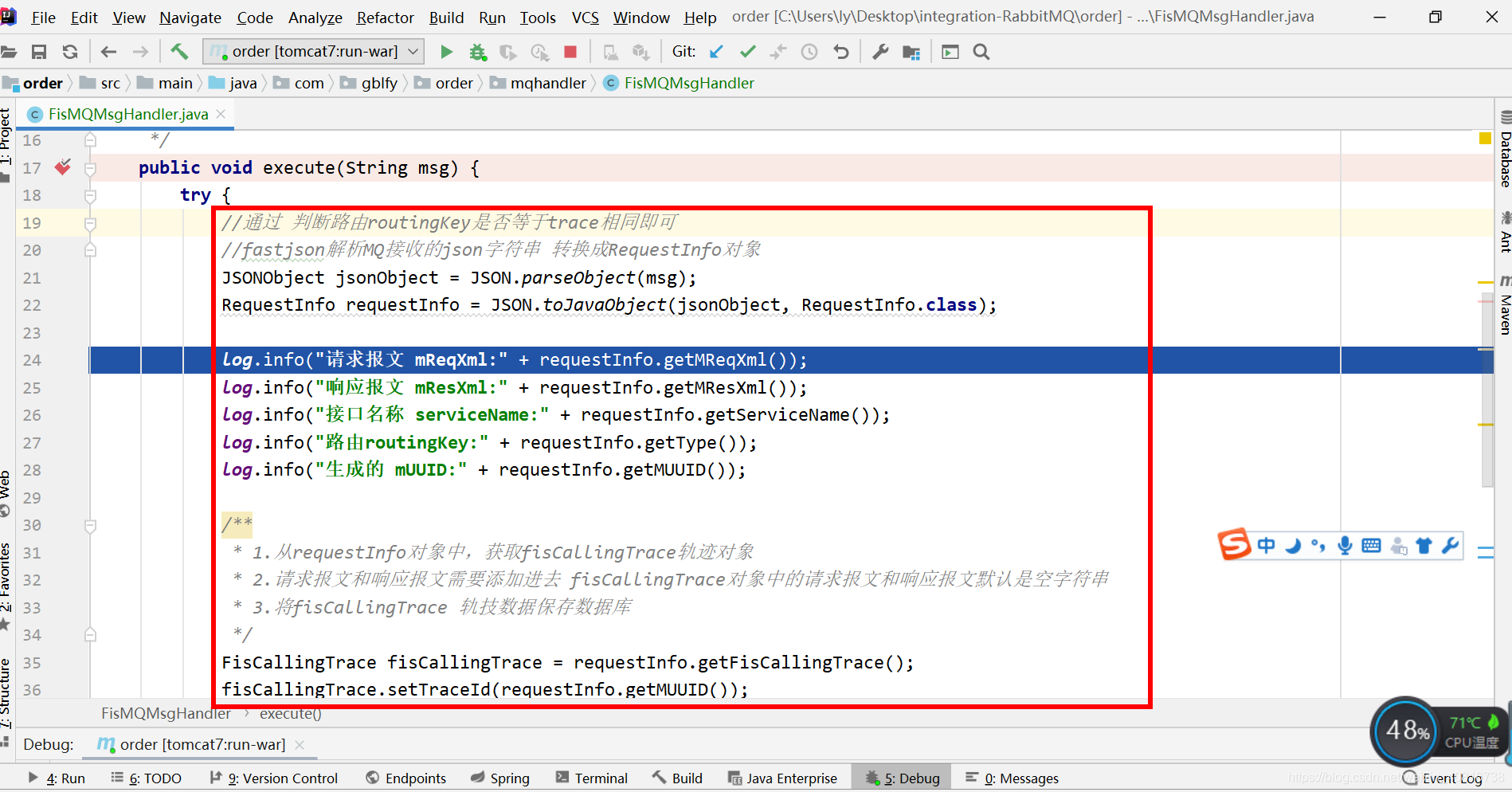Screen dimensions: 1512x792
Task: Open the Terminal tool window
Action: [592, 778]
